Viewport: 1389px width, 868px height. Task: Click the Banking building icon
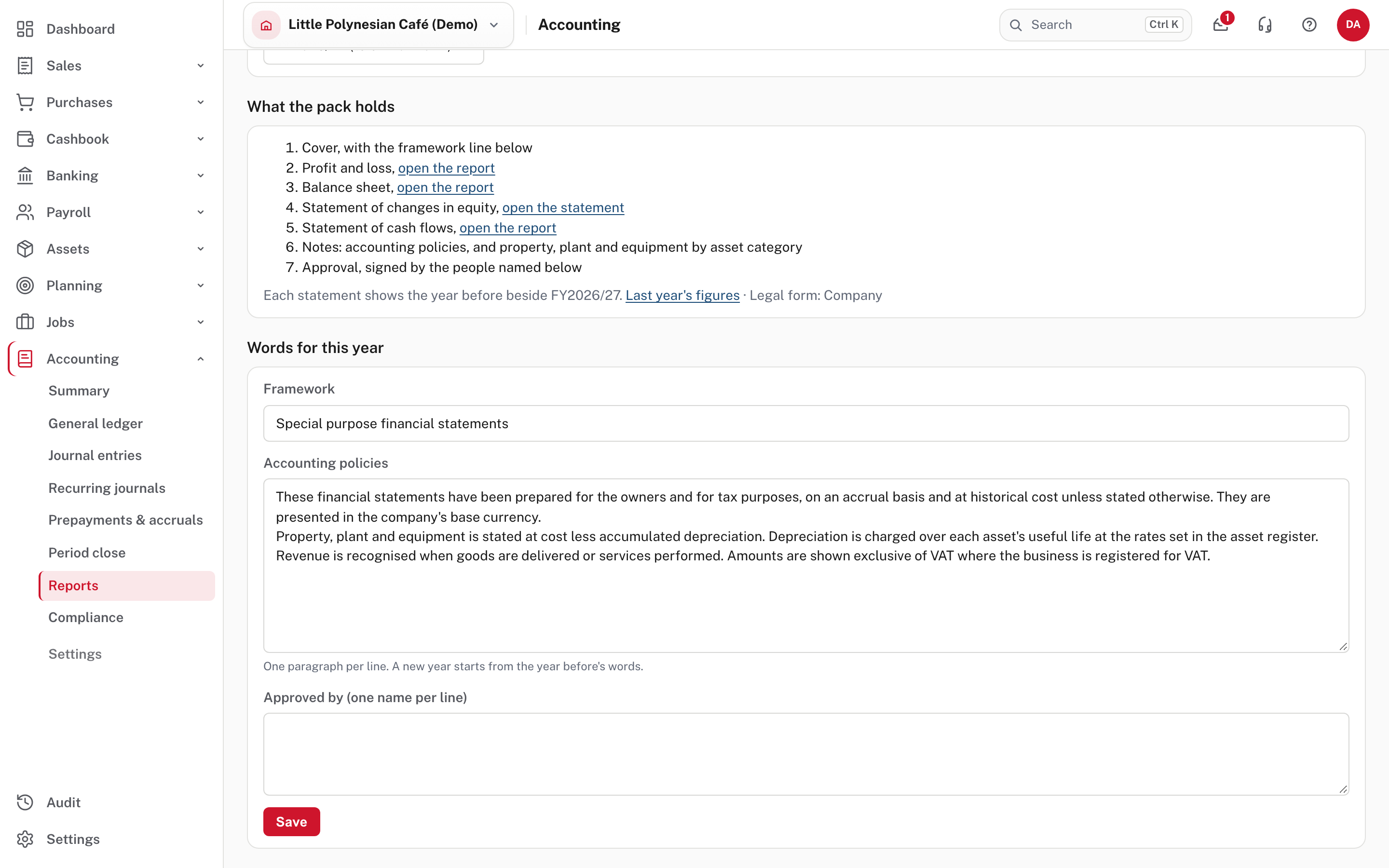tap(25, 176)
